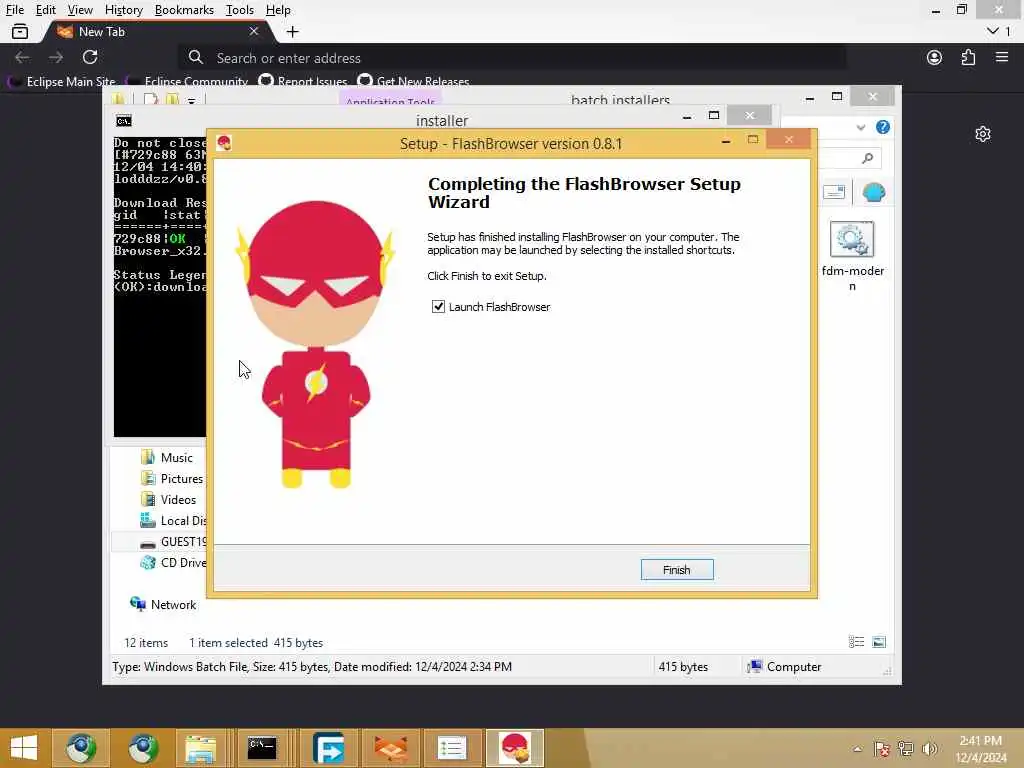1024x768 pixels.
Task: Select Music in Explorer navigation pane
Action: [168, 457]
